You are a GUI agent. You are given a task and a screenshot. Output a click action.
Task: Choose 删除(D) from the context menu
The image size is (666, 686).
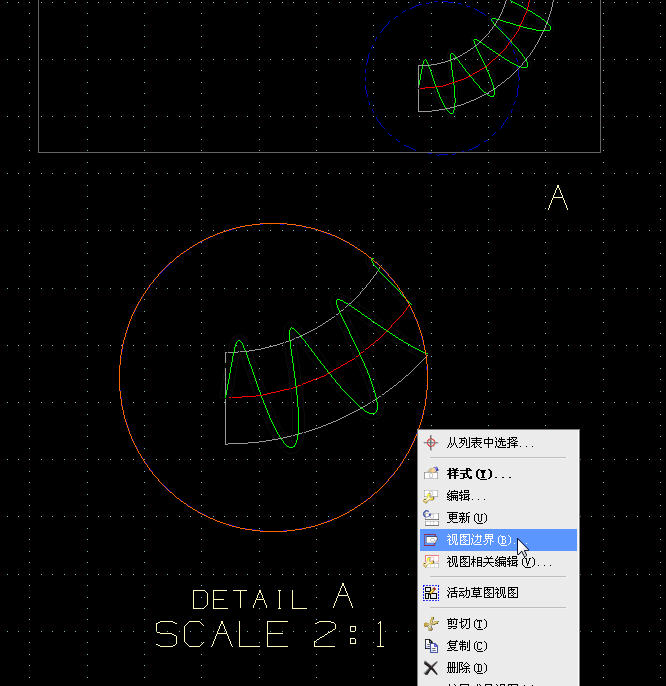pyautogui.click(x=498, y=668)
